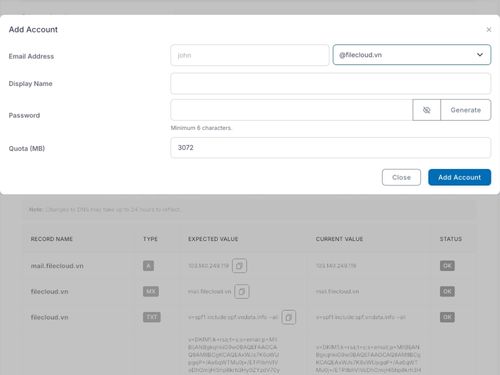500x375 pixels.
Task: Click the RECORD NAME column header
Action: 52,239
